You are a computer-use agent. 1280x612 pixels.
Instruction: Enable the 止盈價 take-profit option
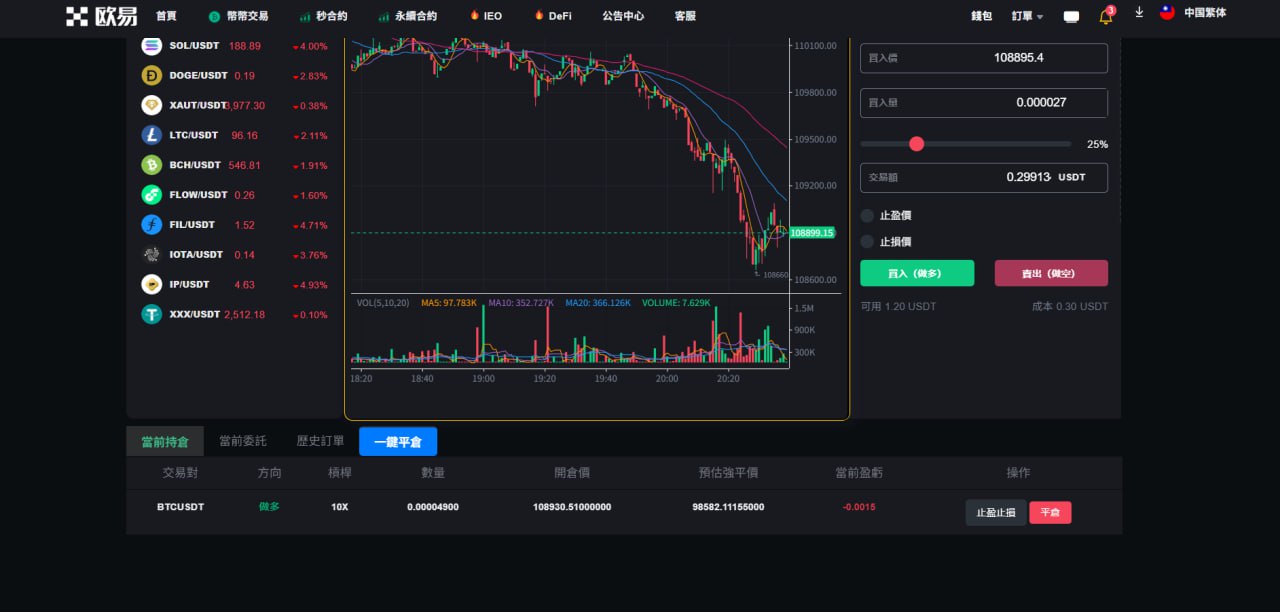click(x=867, y=215)
